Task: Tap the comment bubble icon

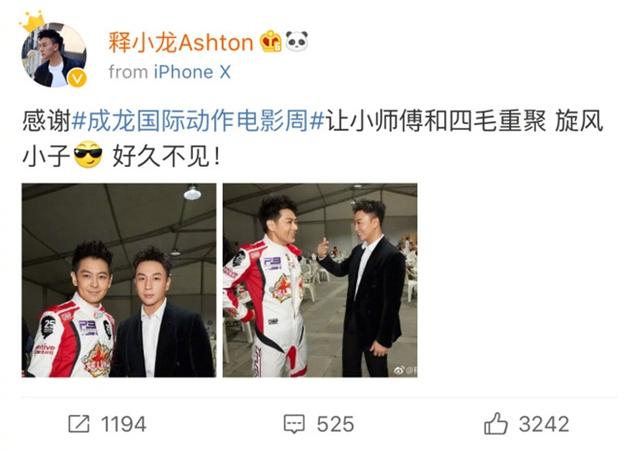Action: point(294,424)
